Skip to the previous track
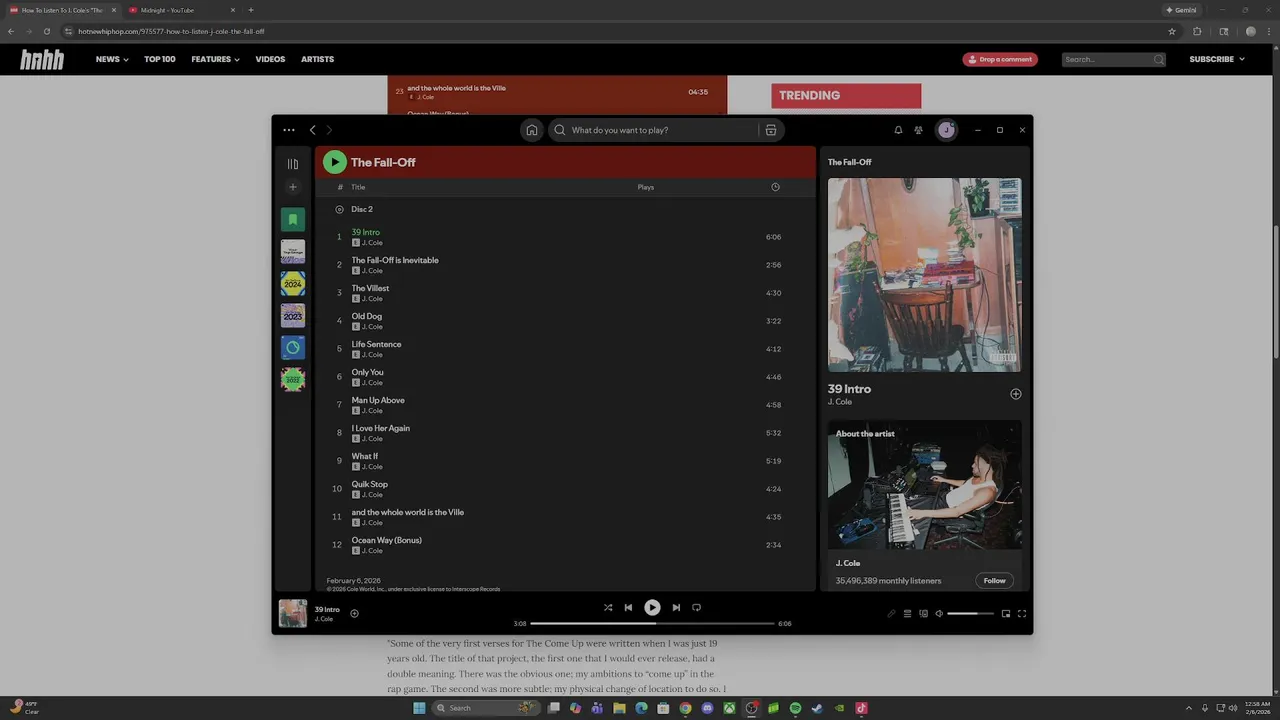1280x720 pixels. click(x=628, y=607)
